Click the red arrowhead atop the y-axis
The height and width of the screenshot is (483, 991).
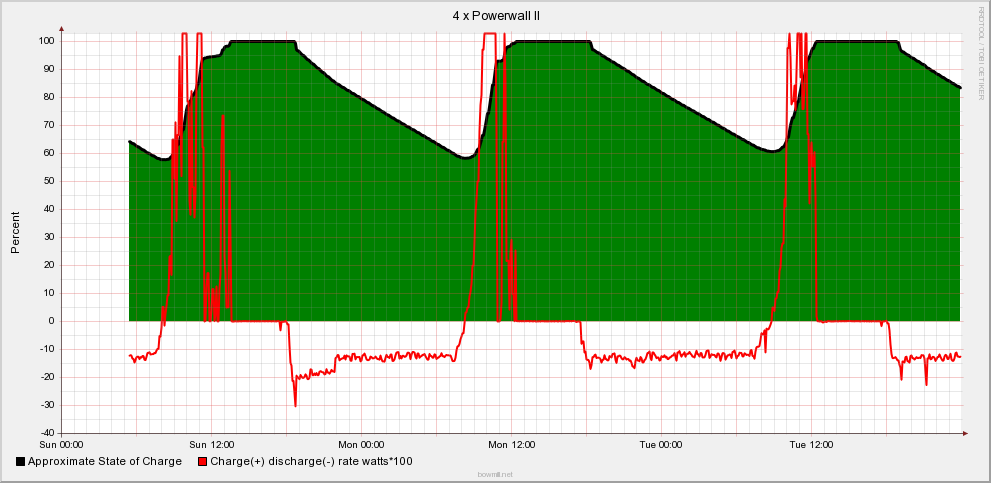click(x=61, y=29)
